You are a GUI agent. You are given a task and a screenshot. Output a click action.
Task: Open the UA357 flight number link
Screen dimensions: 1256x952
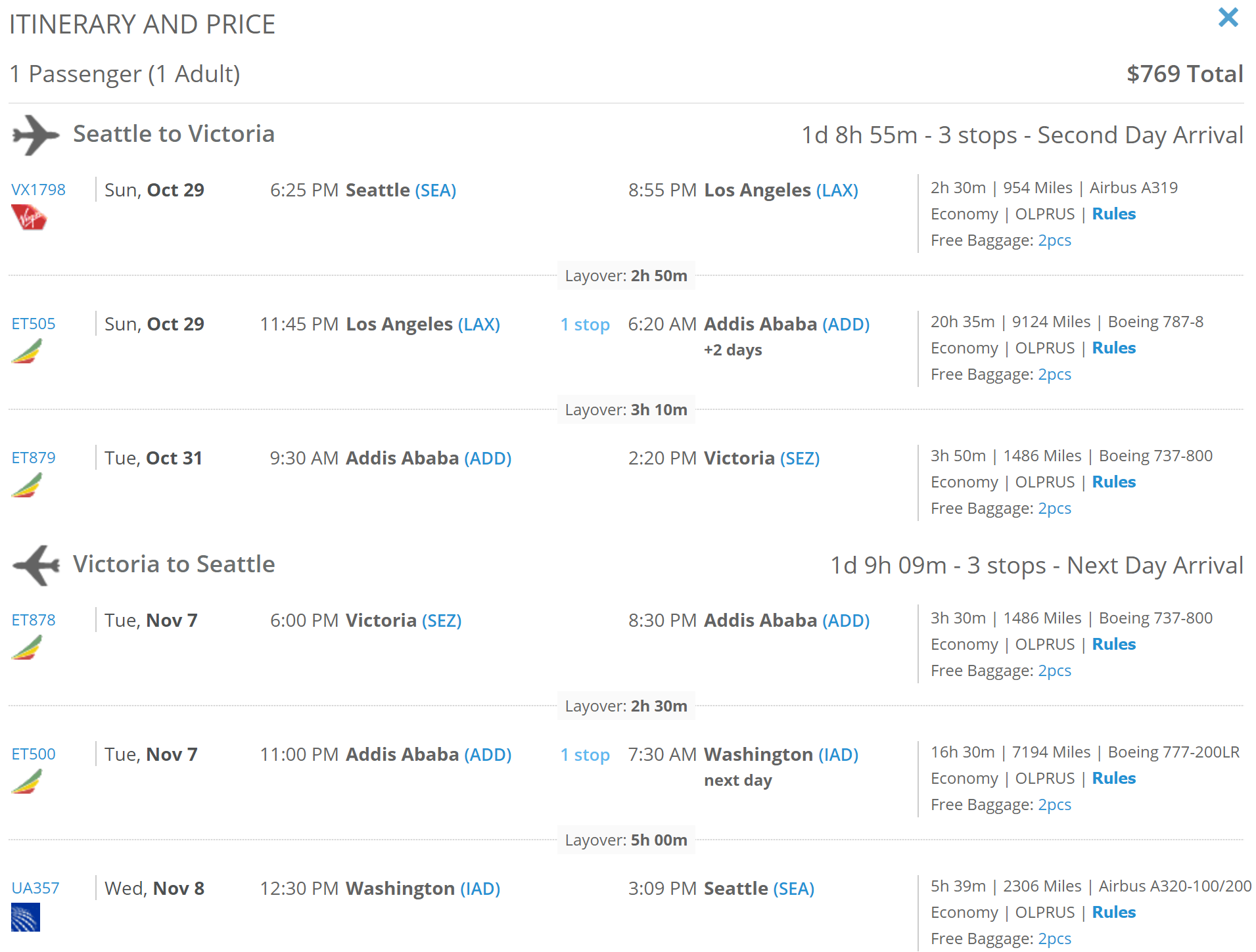pyautogui.click(x=35, y=888)
